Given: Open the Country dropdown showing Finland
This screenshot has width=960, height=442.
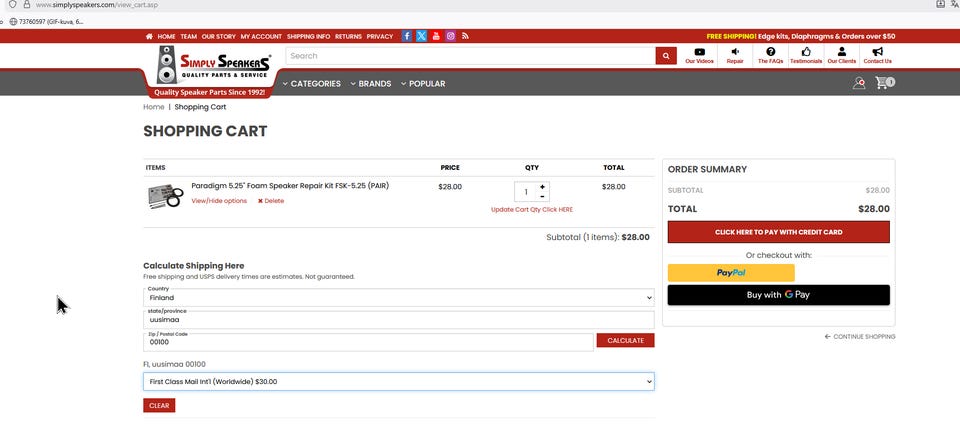Looking at the screenshot, I should [399, 298].
